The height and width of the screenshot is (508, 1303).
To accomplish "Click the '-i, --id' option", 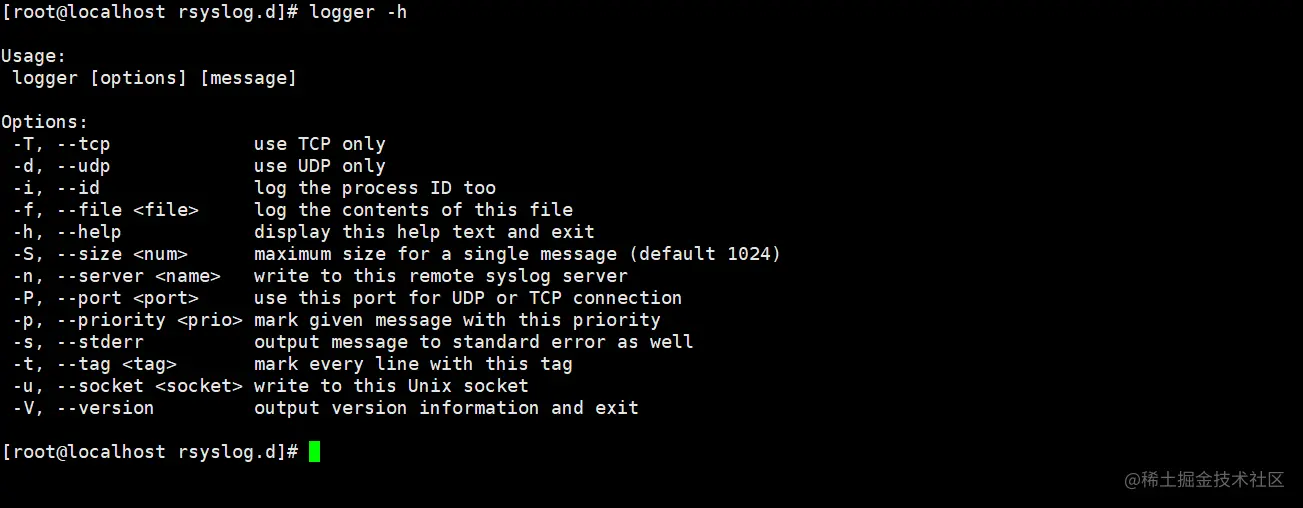I will (56, 188).
